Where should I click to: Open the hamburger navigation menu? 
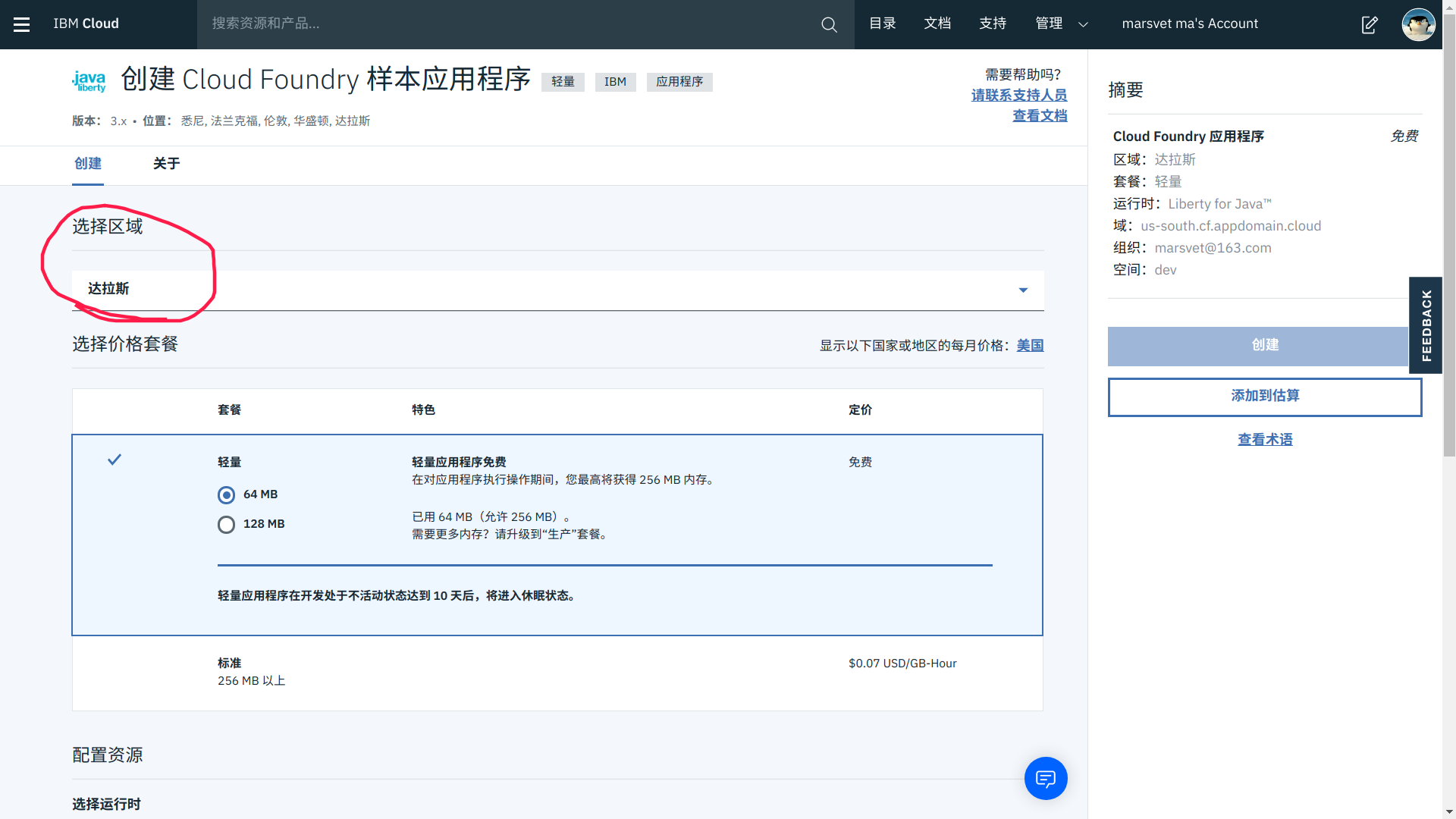pos(22,24)
